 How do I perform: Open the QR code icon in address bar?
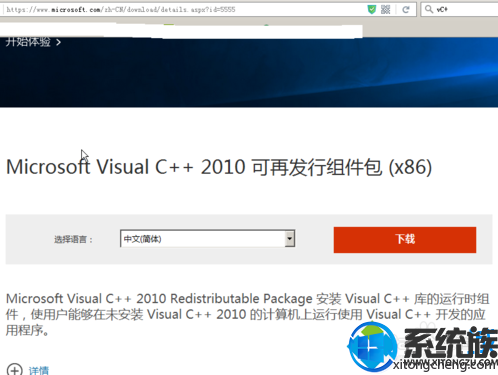[x=385, y=9]
